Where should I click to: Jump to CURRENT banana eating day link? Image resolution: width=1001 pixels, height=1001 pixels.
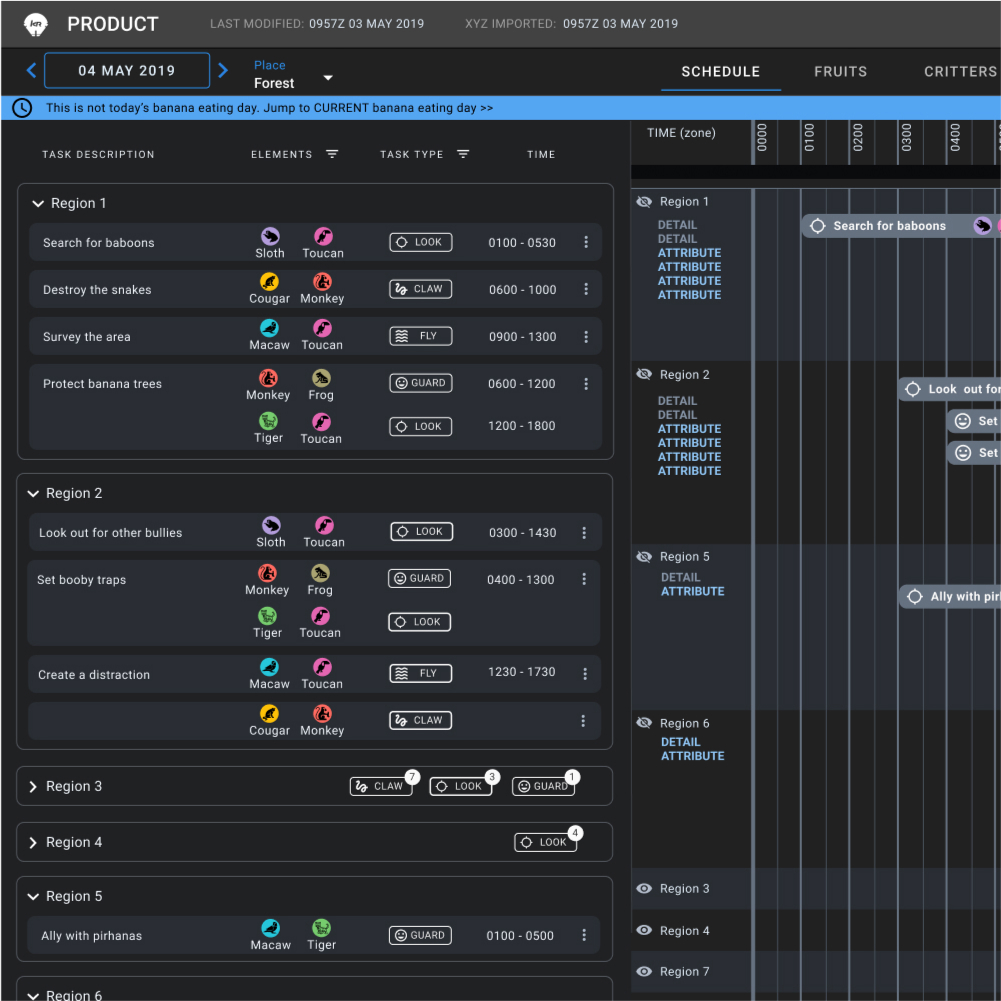click(379, 108)
